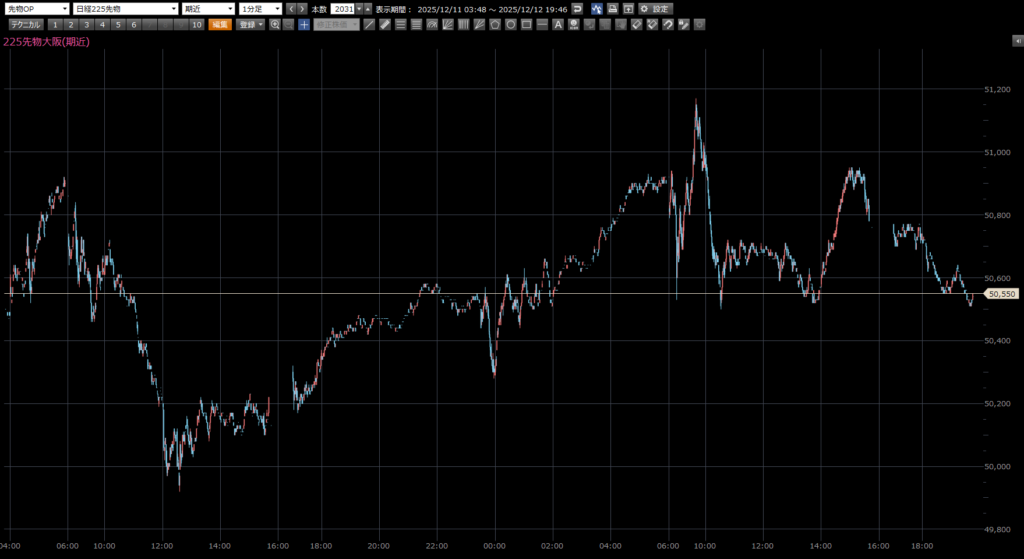The image size is (1024, 559).
Task: Select the pentagon shape drawing tool
Action: [x=494, y=24]
